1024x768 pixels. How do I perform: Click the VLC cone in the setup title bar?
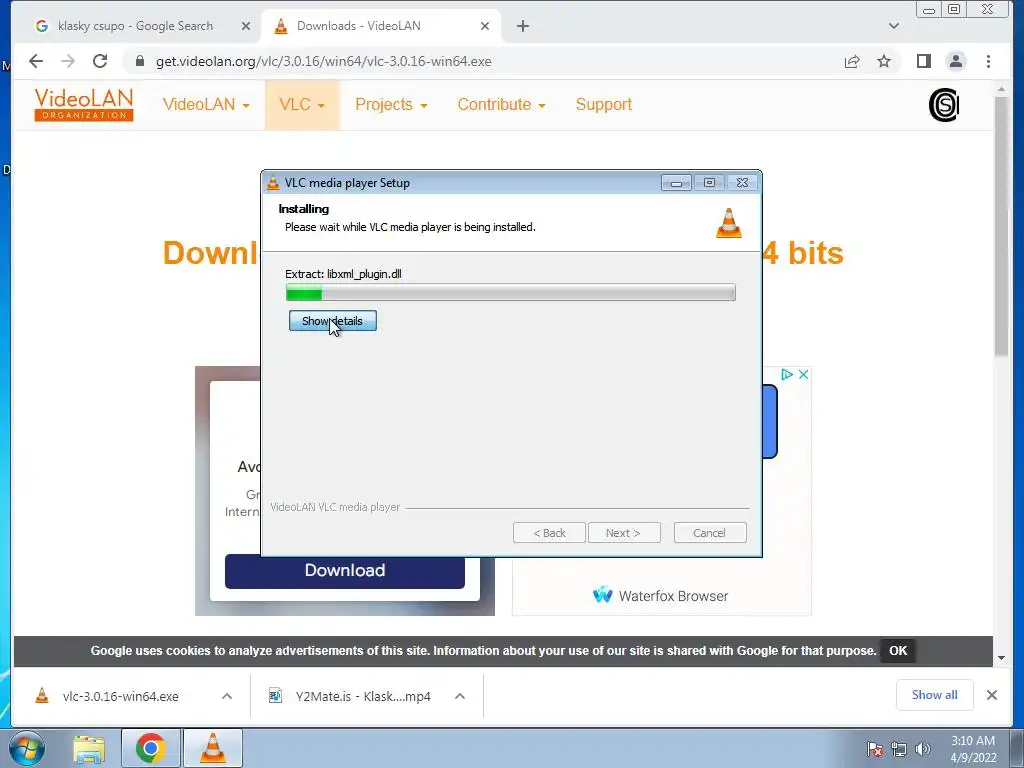[273, 183]
